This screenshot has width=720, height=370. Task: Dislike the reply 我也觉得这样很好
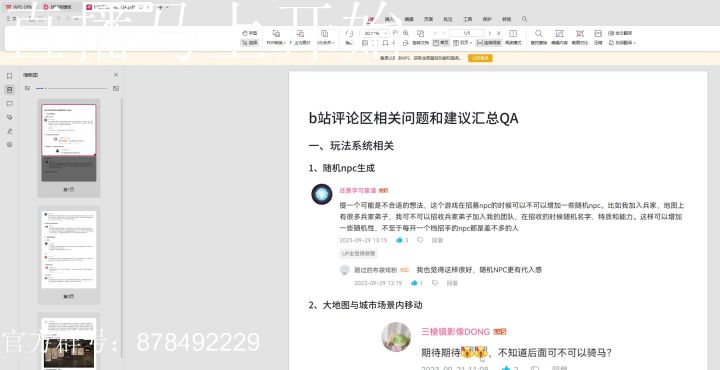tap(435, 283)
